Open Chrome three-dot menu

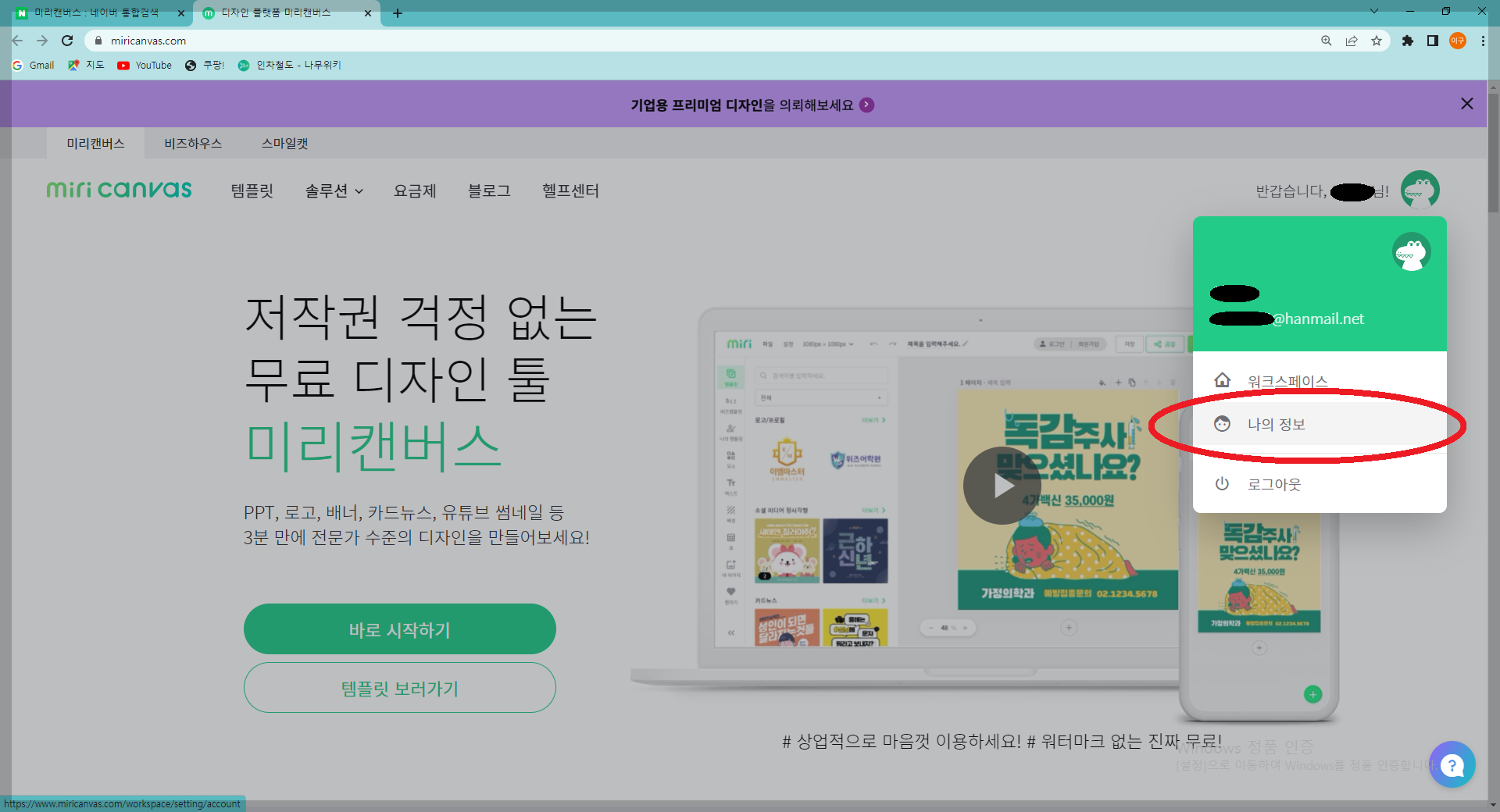pyautogui.click(x=1483, y=41)
